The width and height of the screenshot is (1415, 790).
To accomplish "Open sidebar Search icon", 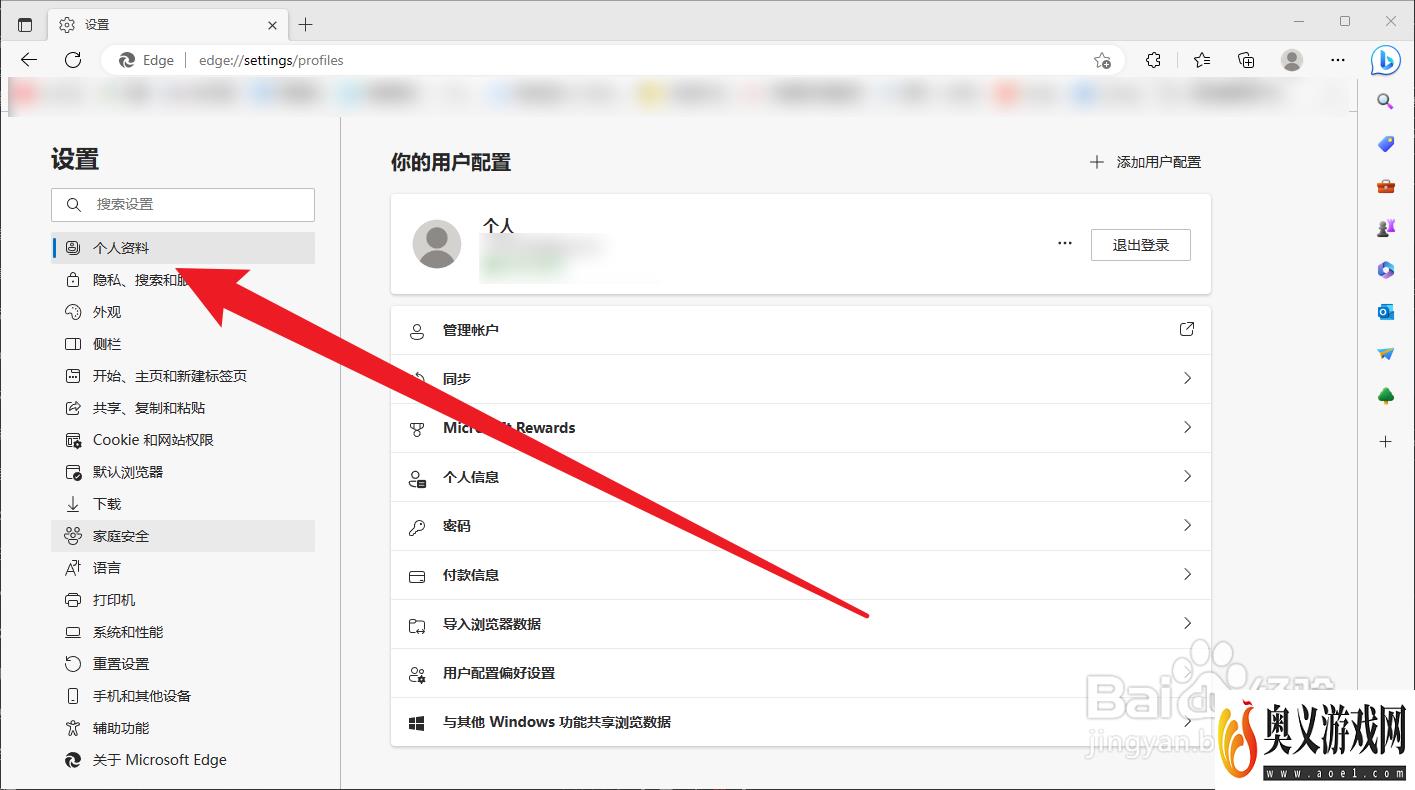I will (x=1385, y=101).
